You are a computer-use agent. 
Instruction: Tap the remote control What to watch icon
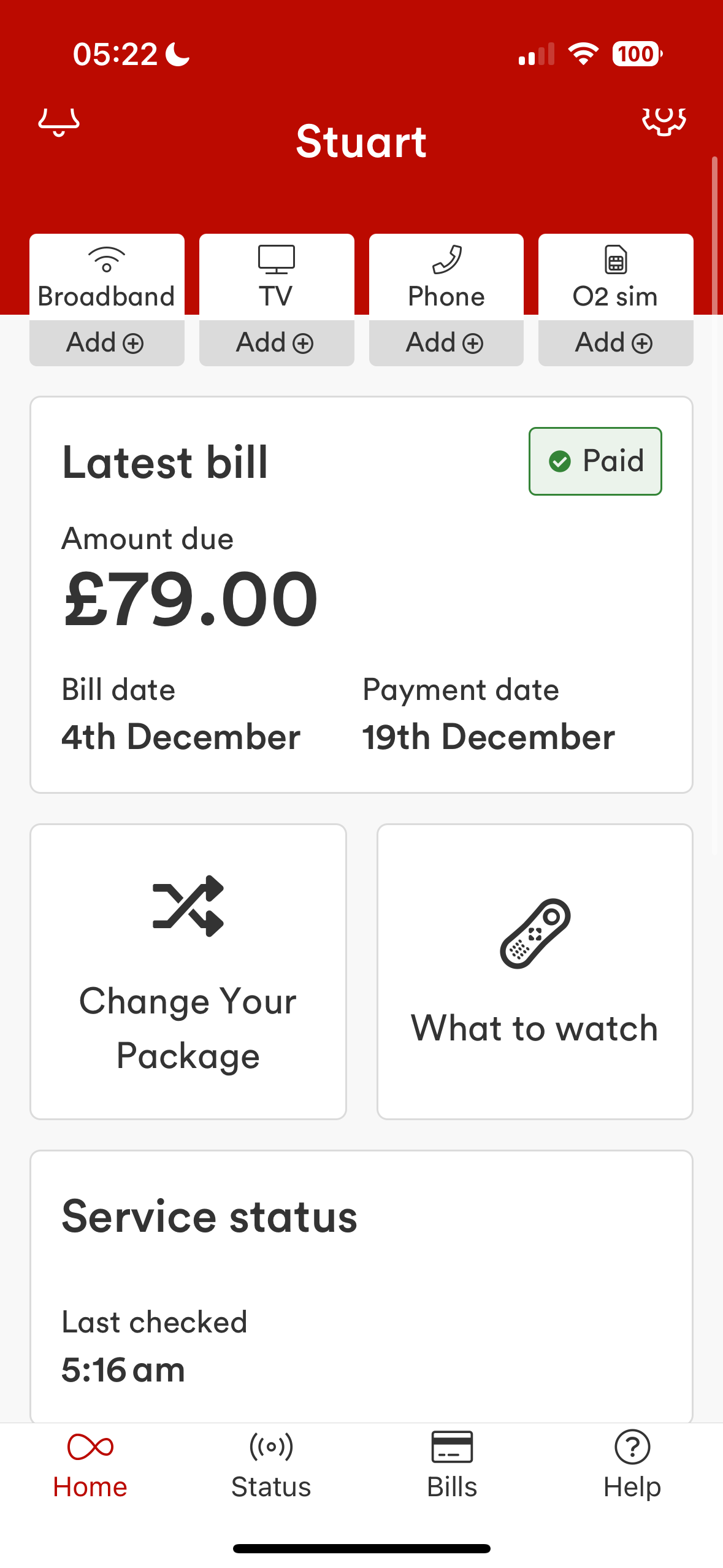click(x=535, y=933)
